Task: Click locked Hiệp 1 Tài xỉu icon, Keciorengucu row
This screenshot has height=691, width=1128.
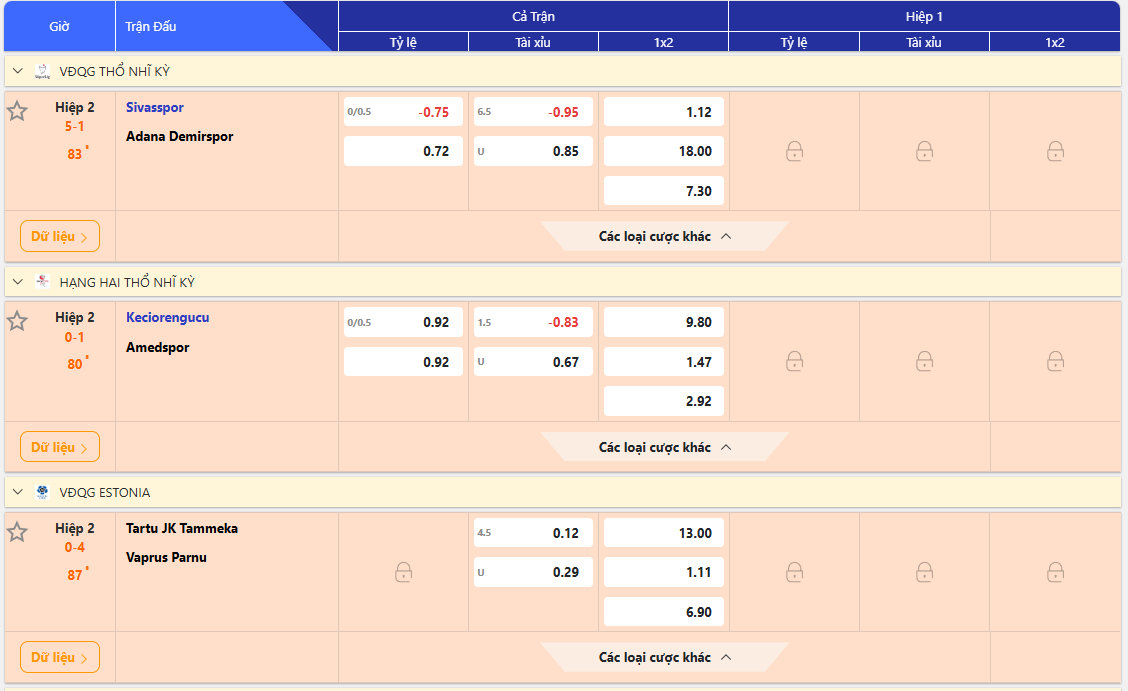Action: pos(924,361)
